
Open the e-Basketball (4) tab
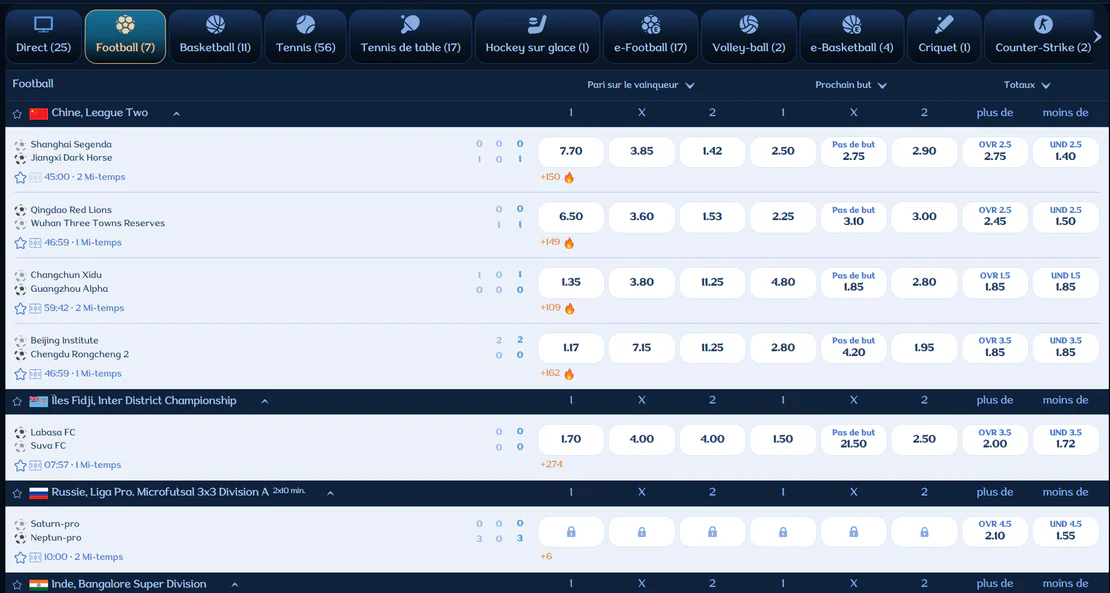coord(852,36)
